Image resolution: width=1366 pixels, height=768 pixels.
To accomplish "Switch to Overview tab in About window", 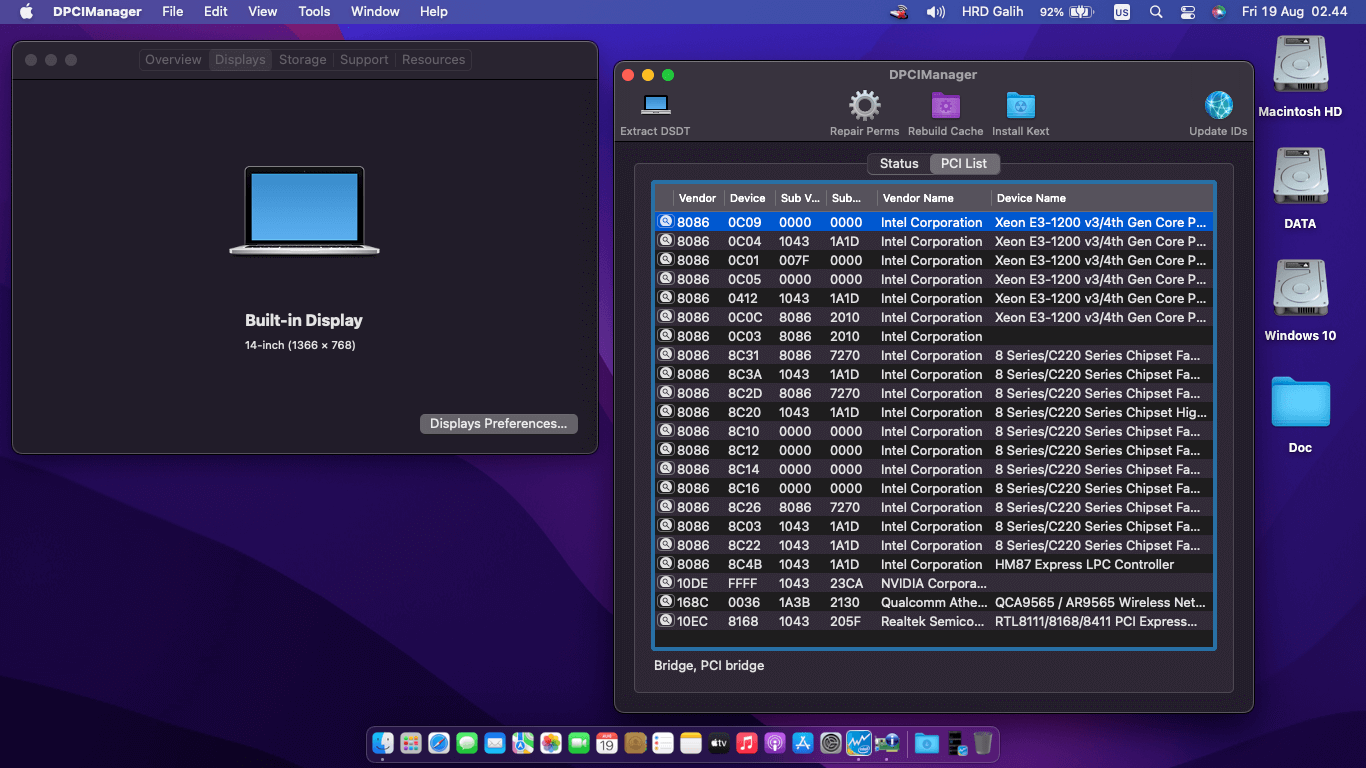I will [x=173, y=60].
